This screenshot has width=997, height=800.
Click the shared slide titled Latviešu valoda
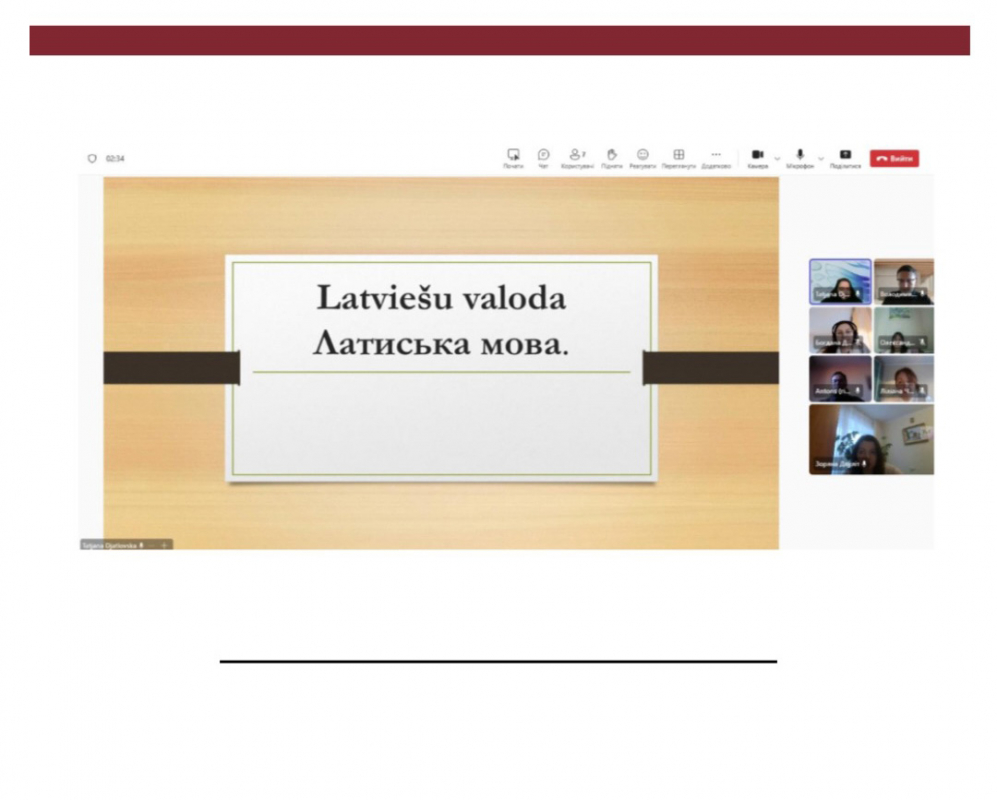click(441, 365)
